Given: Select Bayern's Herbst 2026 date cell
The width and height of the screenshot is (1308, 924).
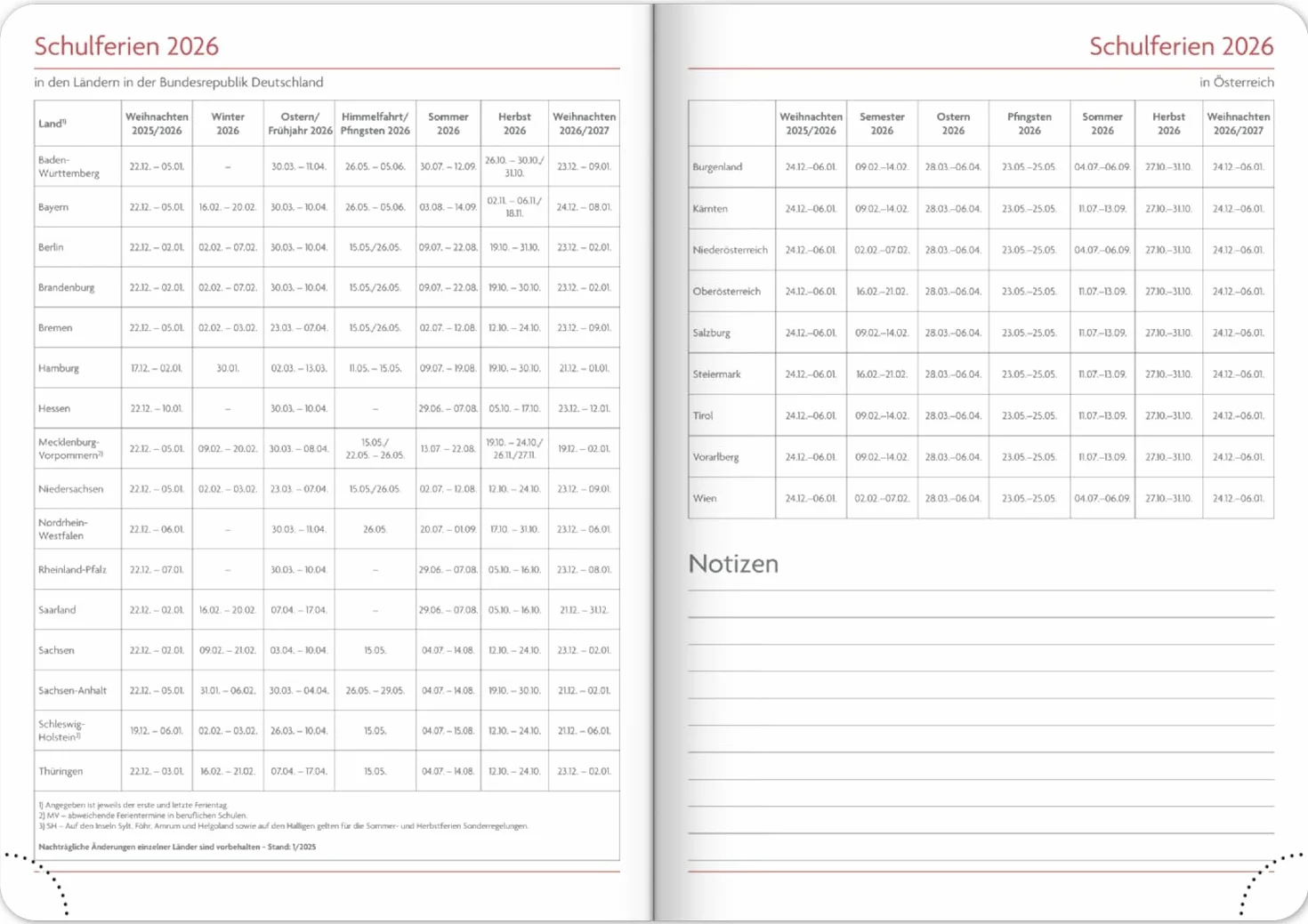Looking at the screenshot, I should (514, 207).
